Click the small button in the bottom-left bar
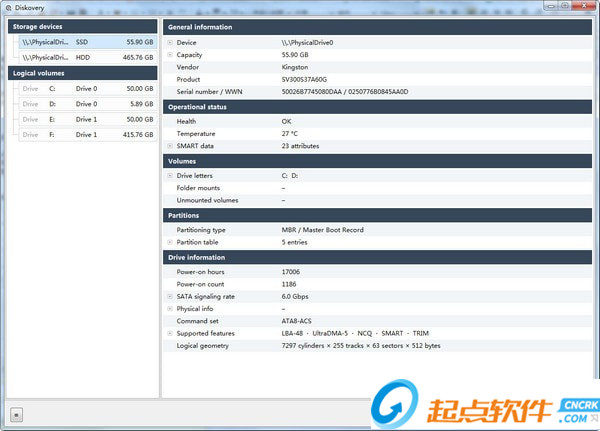 (16, 415)
